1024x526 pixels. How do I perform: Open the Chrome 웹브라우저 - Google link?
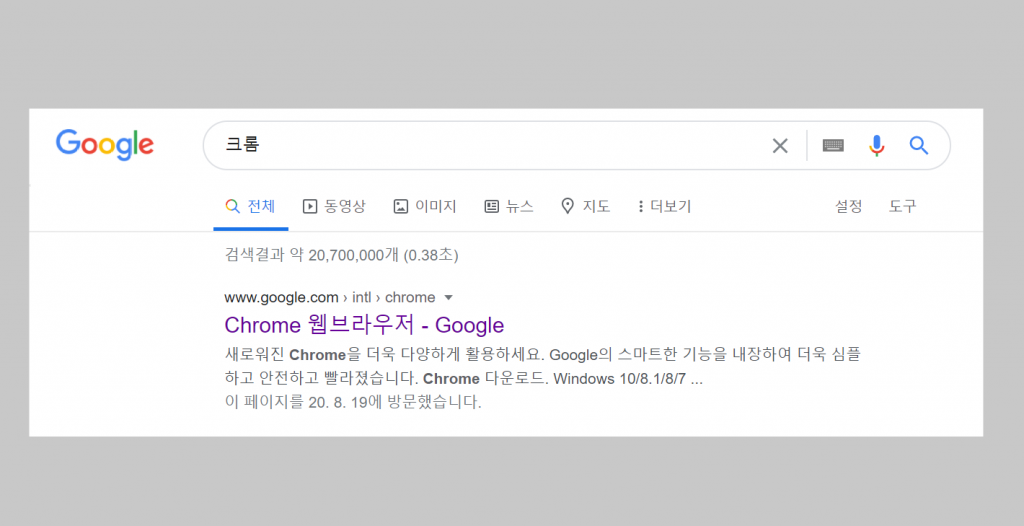coord(364,325)
